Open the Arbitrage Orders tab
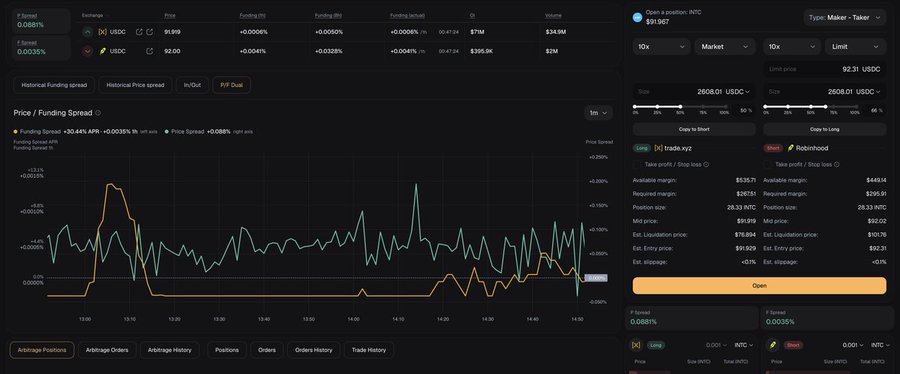The image size is (900, 374). [x=107, y=350]
